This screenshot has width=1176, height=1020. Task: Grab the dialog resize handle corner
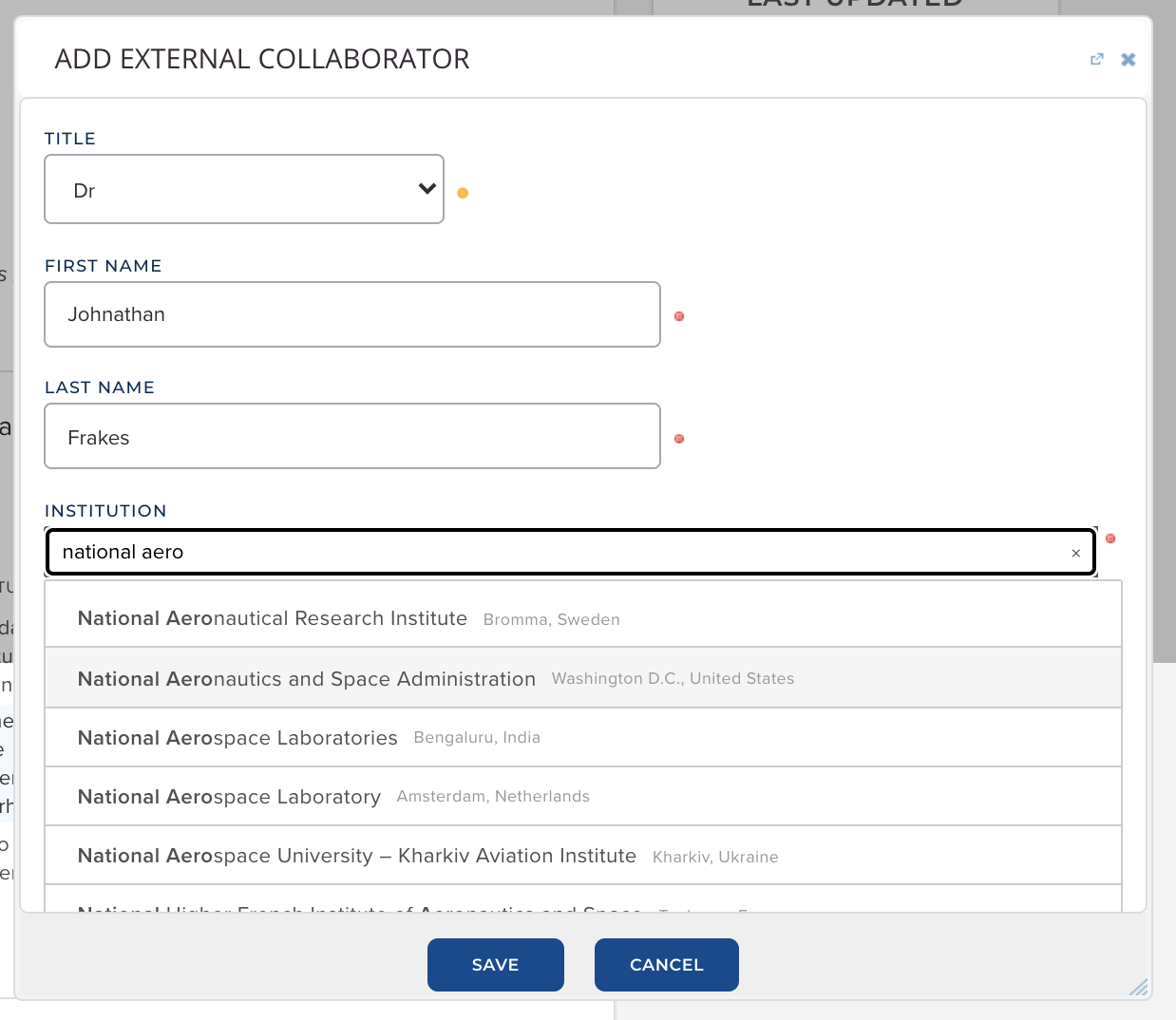click(x=1139, y=987)
